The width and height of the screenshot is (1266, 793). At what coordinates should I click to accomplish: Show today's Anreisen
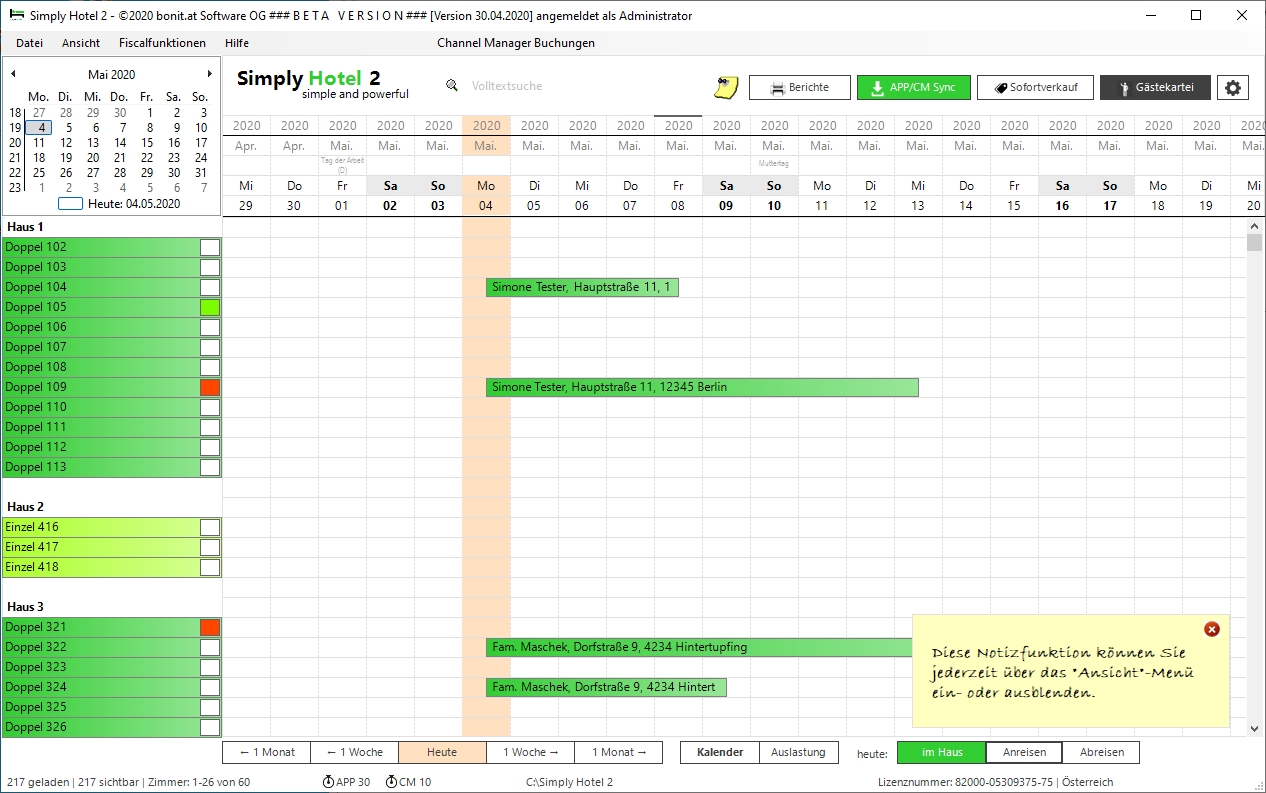point(1025,752)
